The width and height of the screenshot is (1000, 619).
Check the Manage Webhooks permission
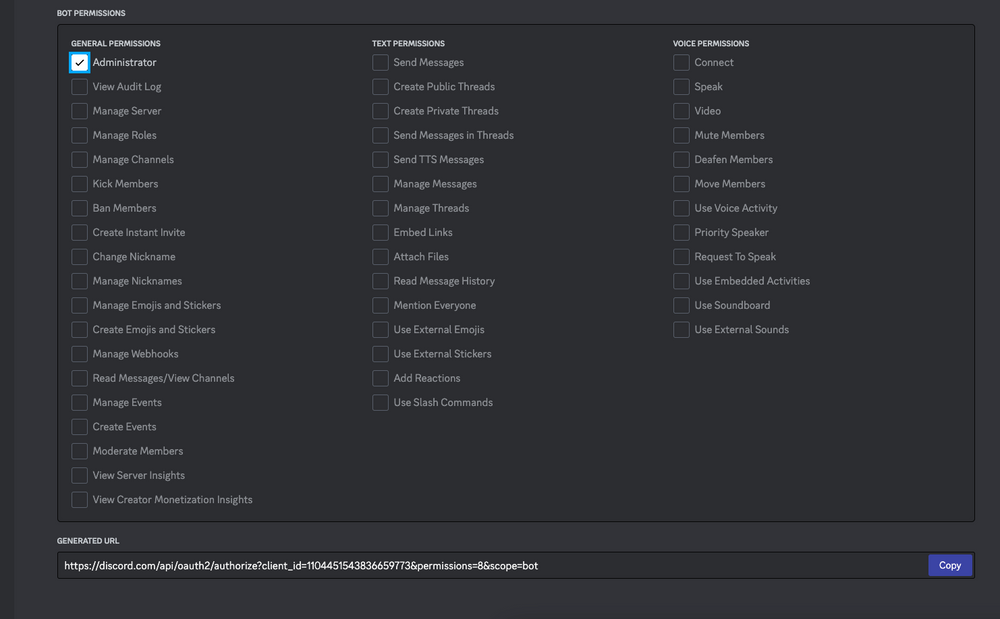point(79,353)
